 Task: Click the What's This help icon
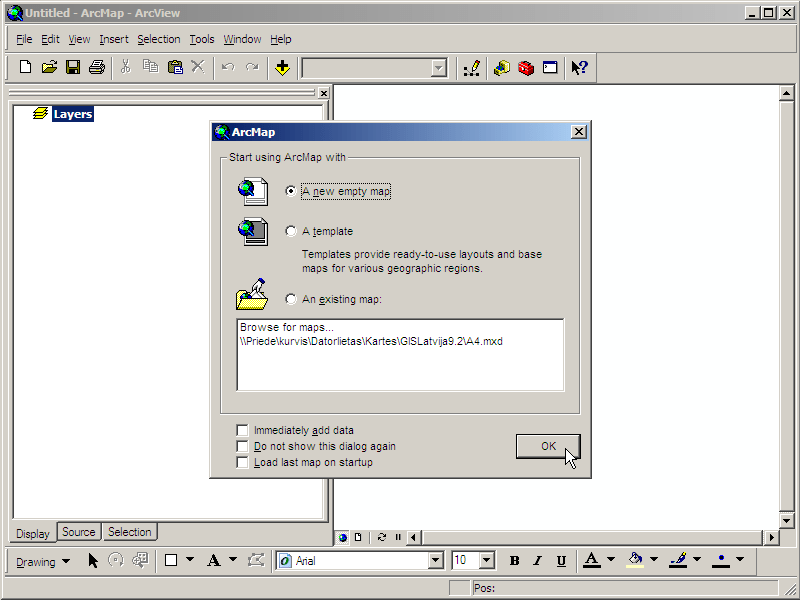click(x=580, y=67)
